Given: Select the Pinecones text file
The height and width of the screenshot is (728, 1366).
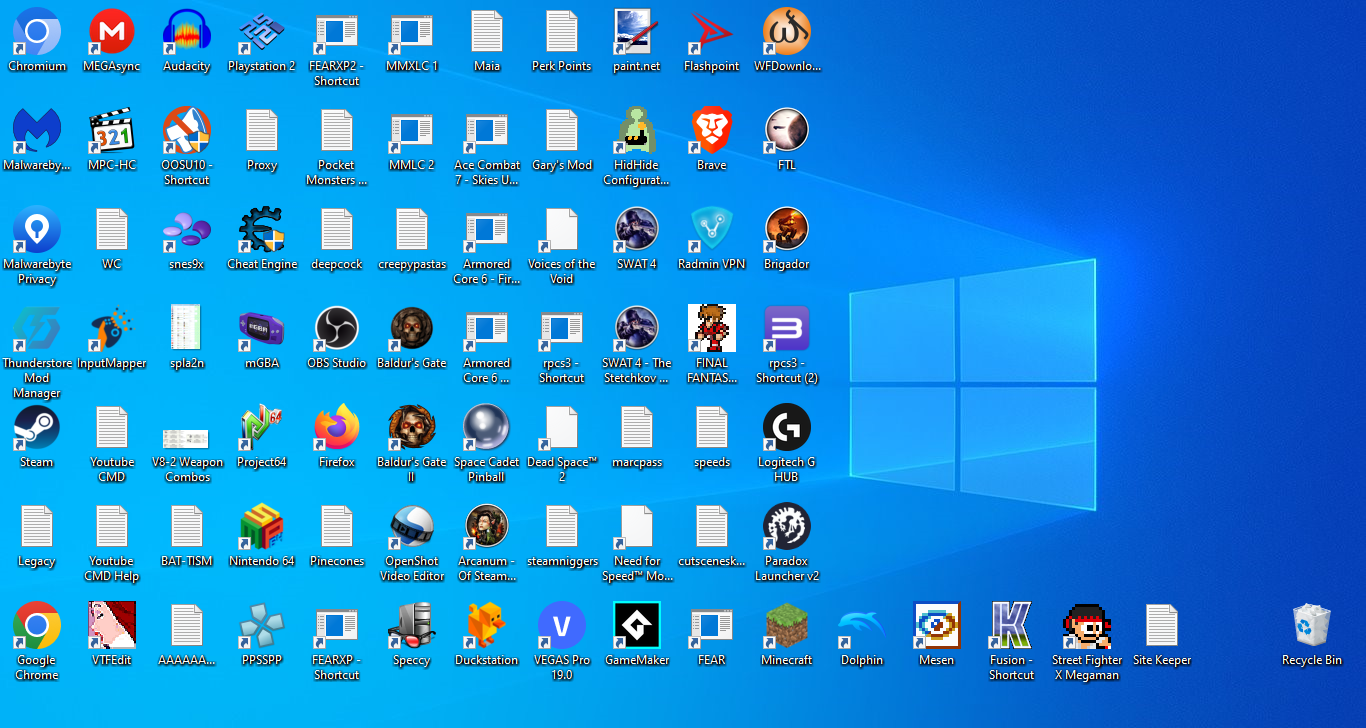Looking at the screenshot, I should (x=337, y=527).
